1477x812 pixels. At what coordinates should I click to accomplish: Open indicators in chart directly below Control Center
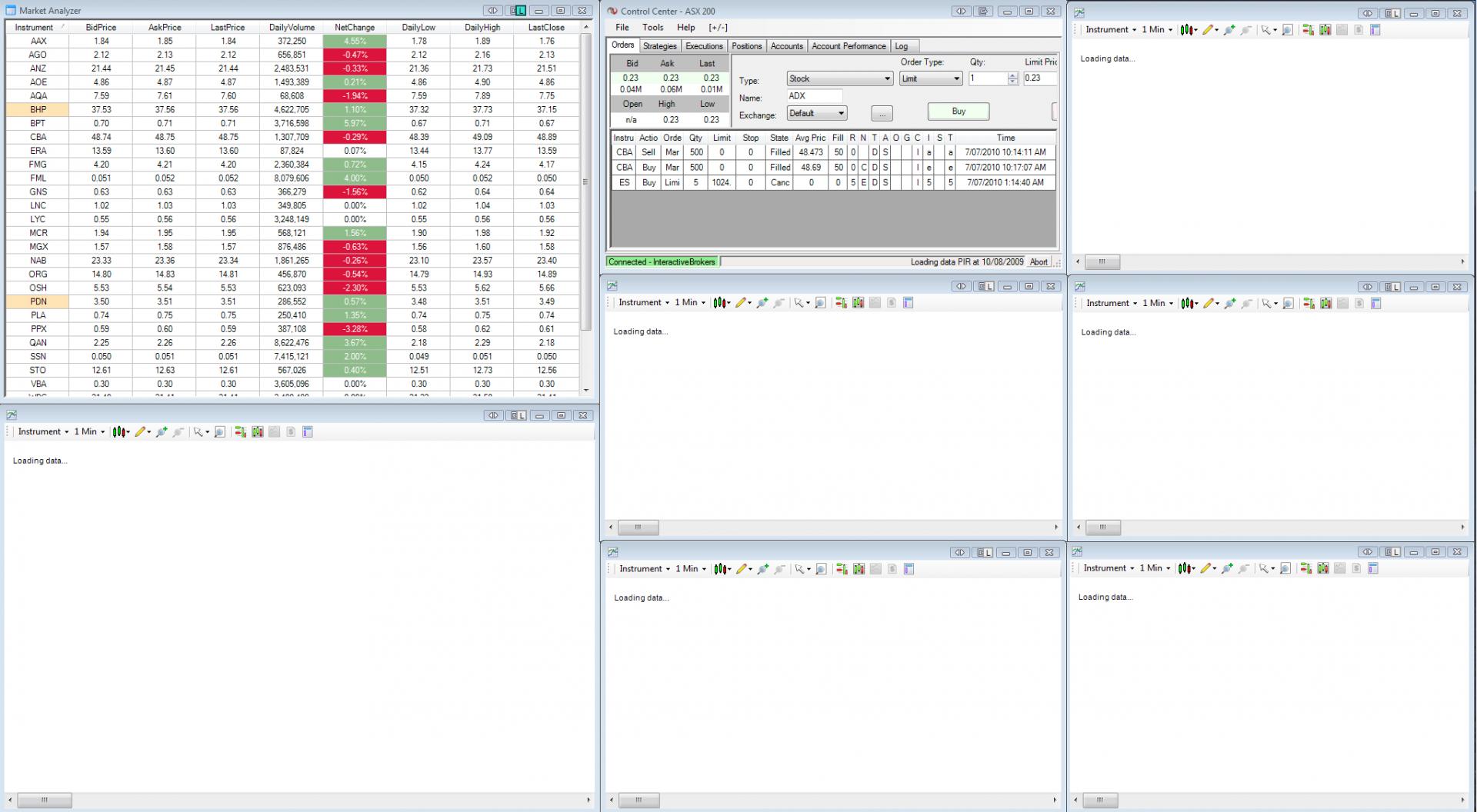(859, 303)
